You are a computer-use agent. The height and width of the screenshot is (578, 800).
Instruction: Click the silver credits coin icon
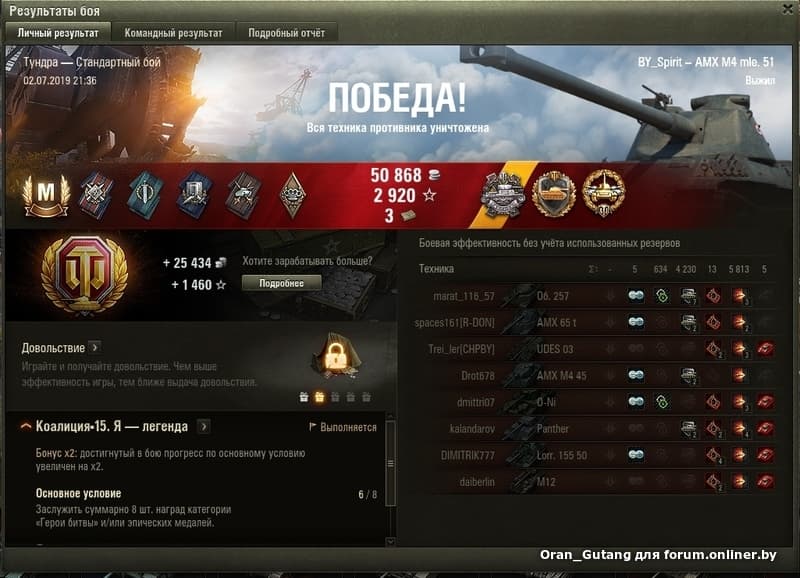point(434,175)
